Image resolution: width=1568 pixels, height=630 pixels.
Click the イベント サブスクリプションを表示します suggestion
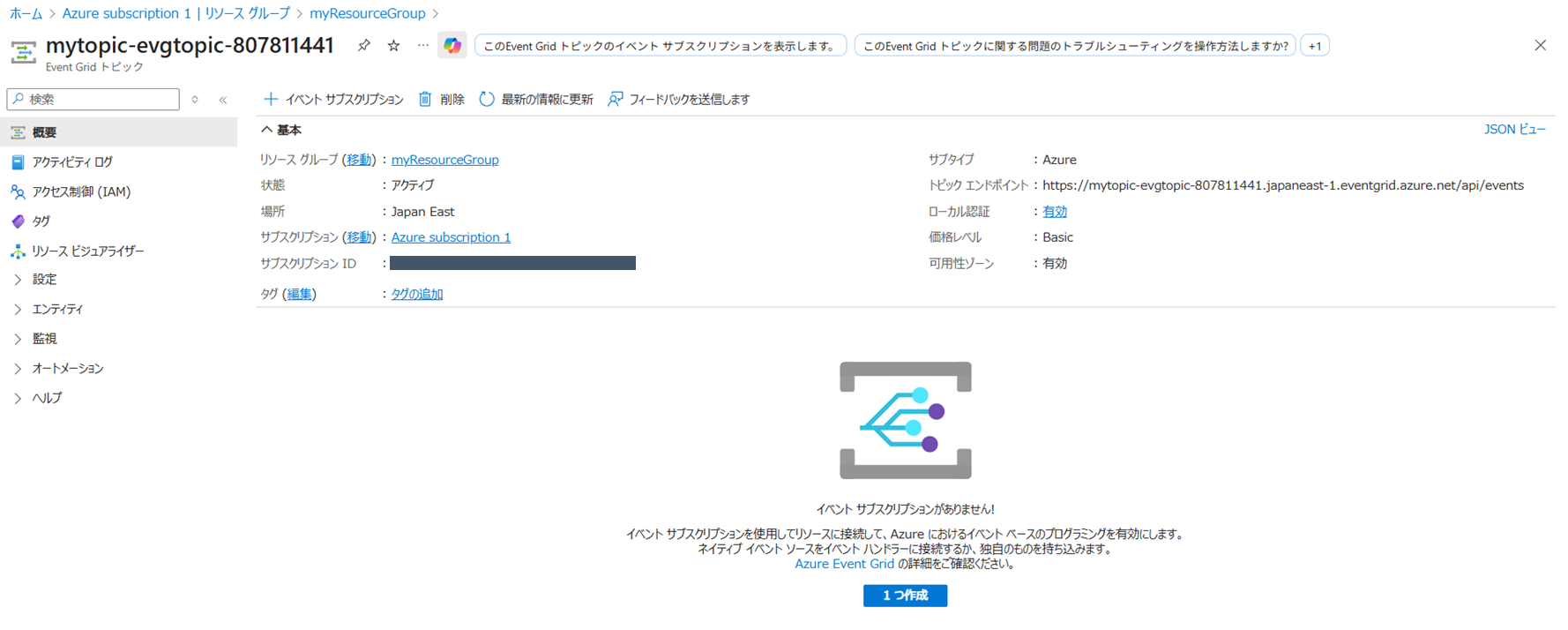click(x=661, y=46)
